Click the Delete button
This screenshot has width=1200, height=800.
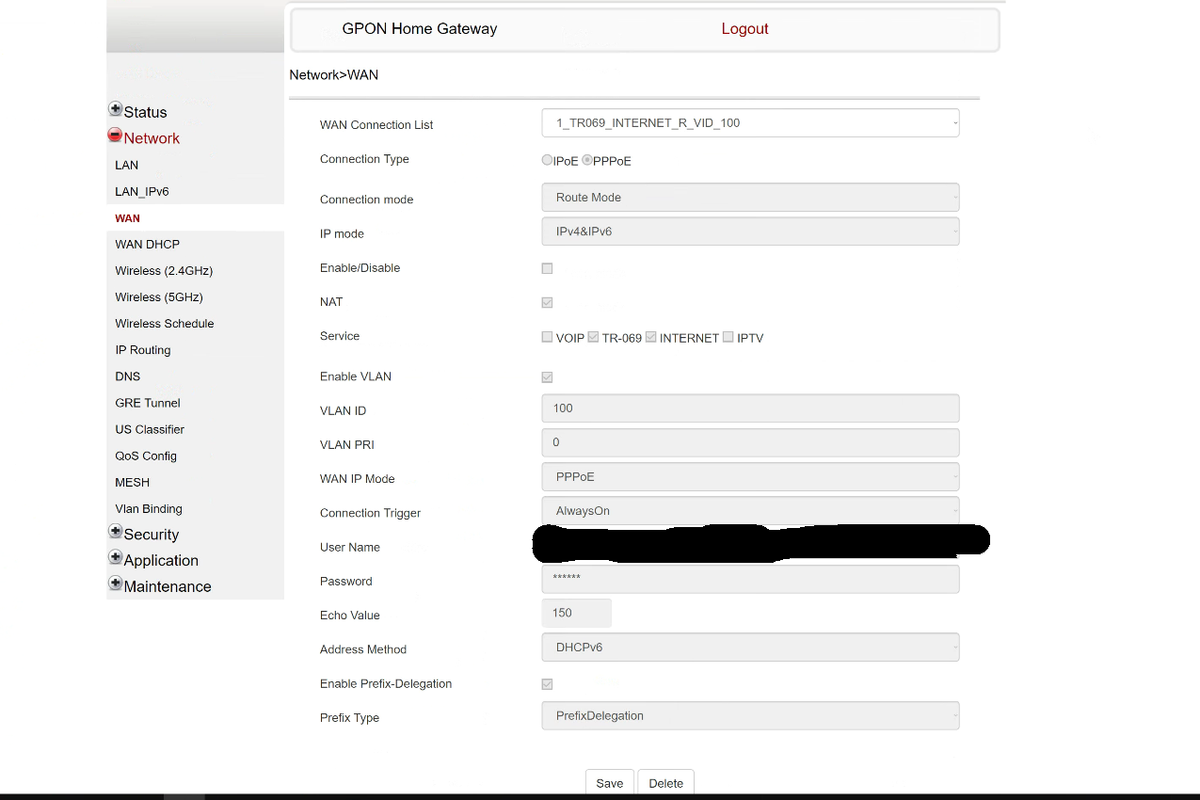(666, 783)
